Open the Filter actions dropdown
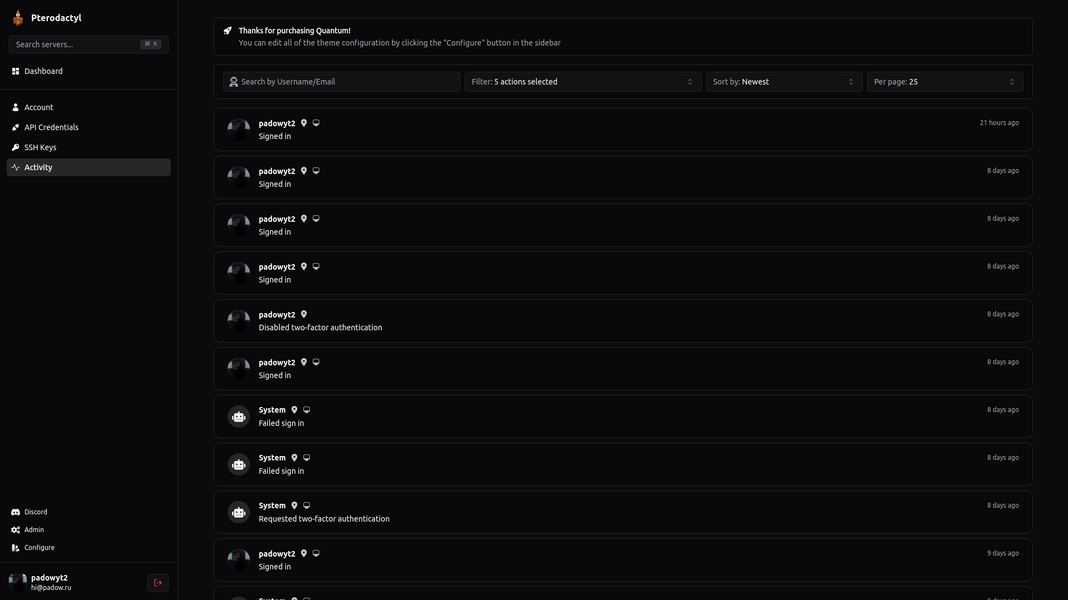 [582, 82]
